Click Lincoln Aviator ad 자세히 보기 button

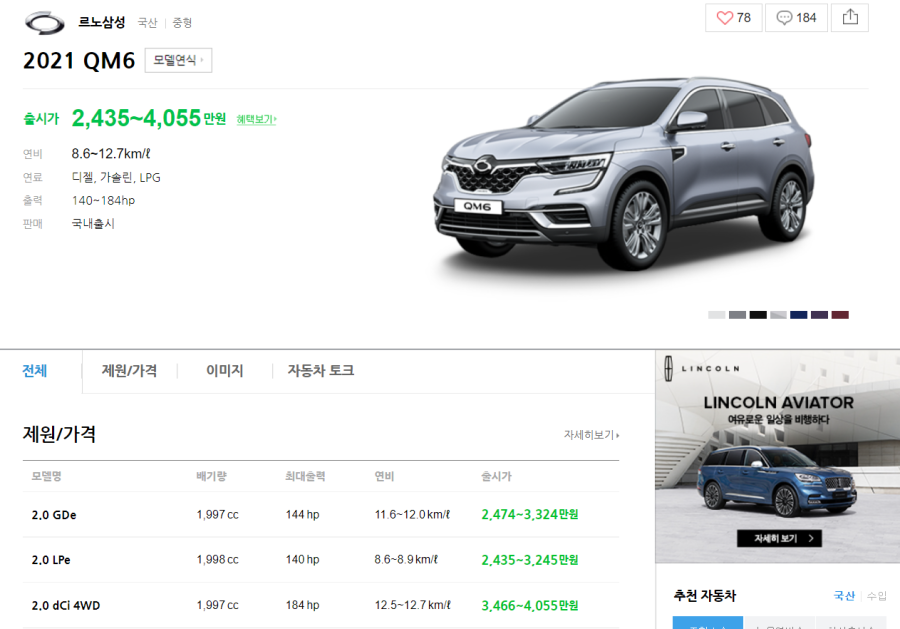779,538
